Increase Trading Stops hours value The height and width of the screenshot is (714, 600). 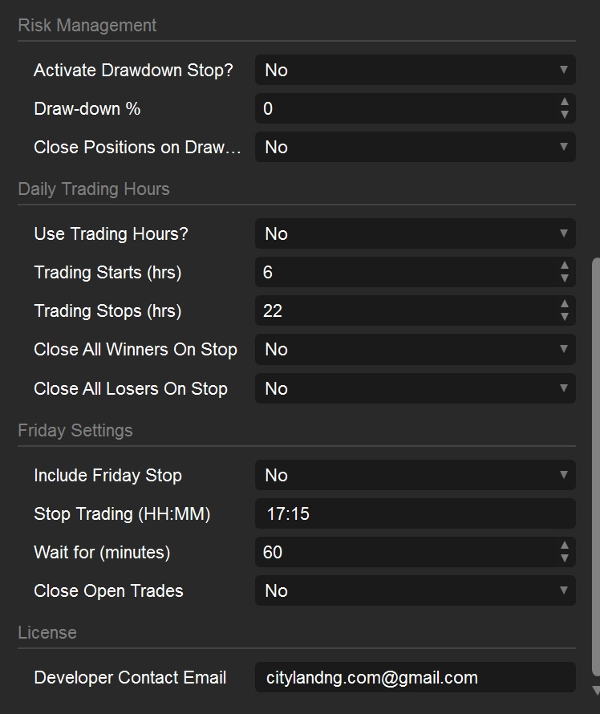point(565,304)
